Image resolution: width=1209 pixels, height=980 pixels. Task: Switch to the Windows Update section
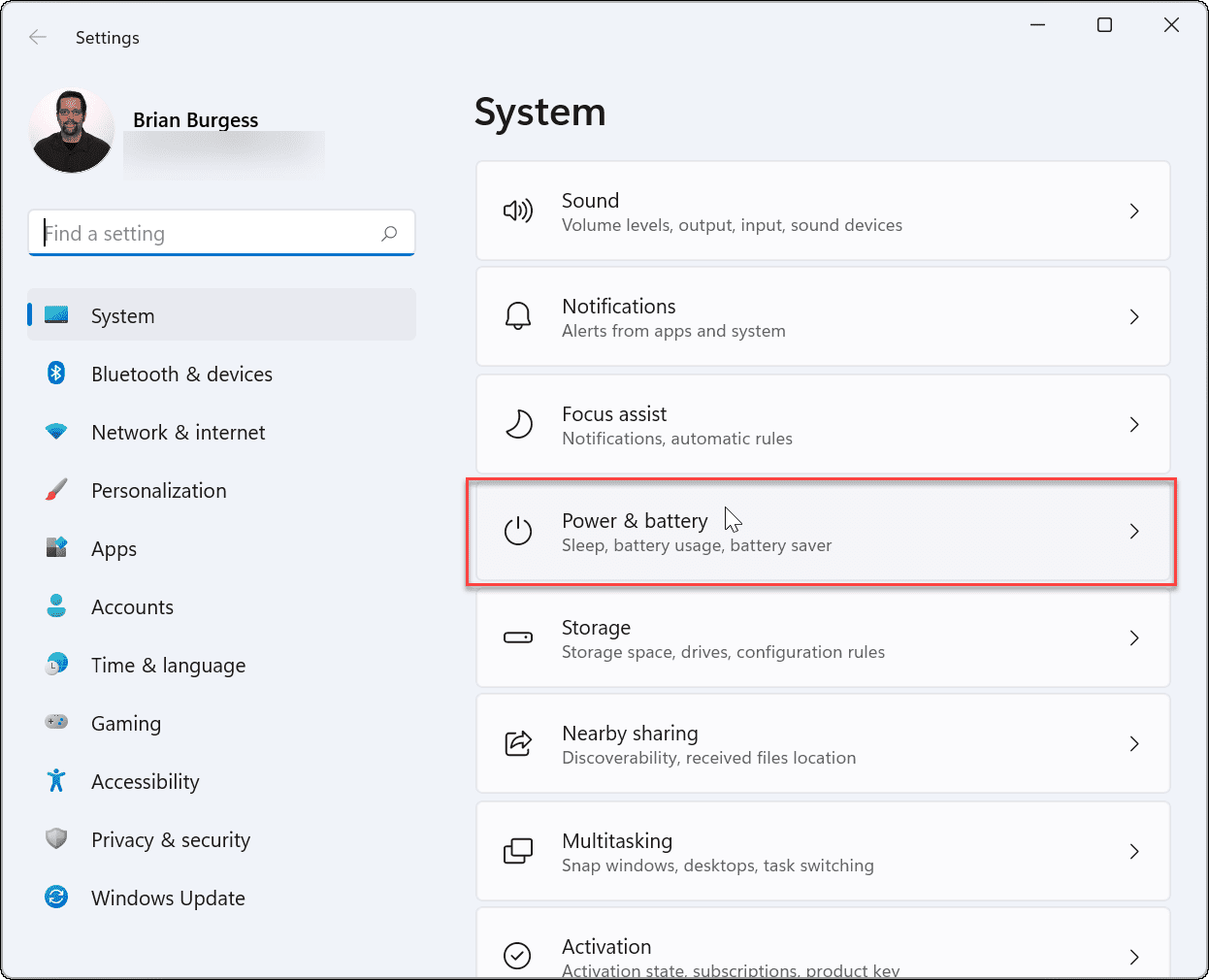pos(167,898)
